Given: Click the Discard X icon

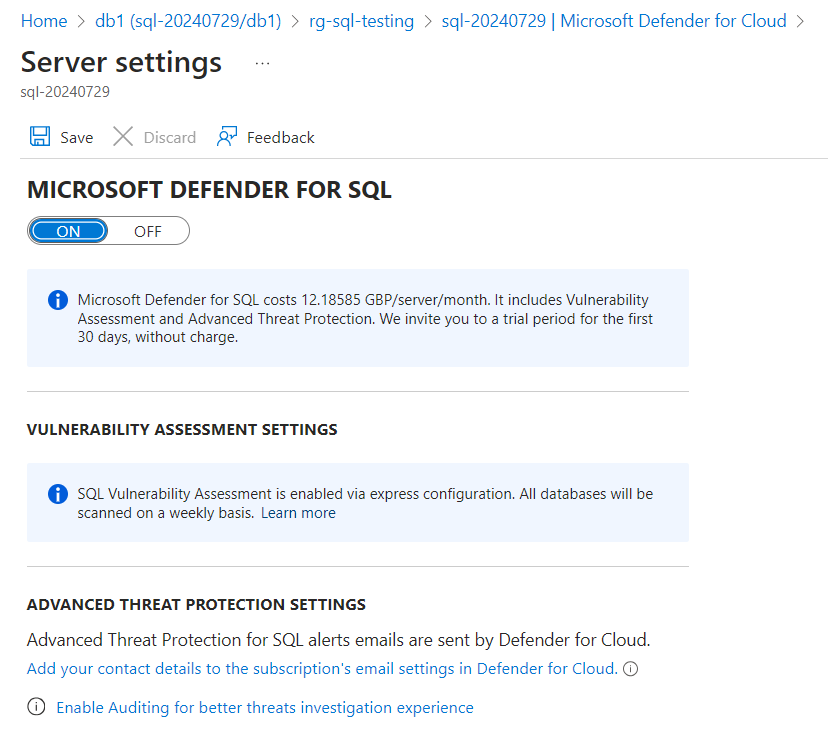Looking at the screenshot, I should [x=123, y=137].
